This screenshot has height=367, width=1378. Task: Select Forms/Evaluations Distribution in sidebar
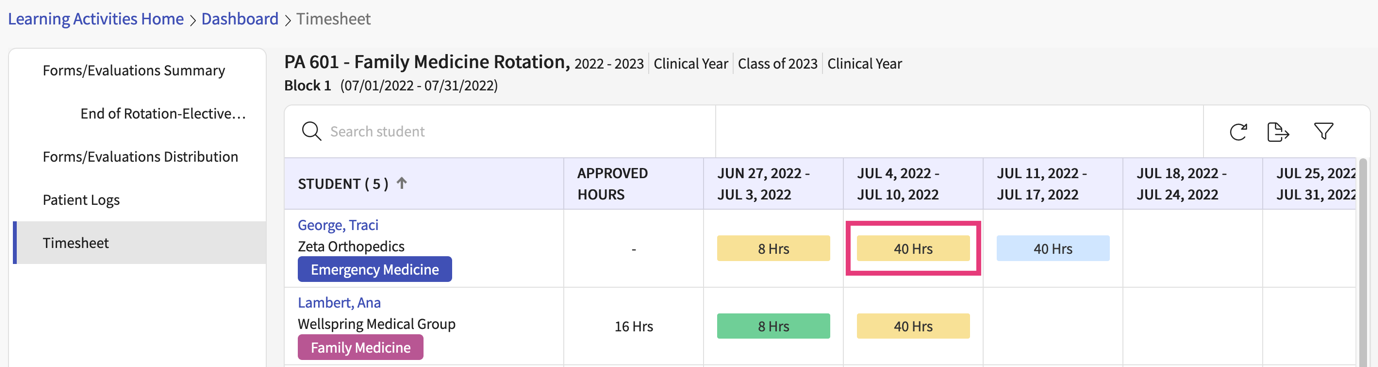[140, 156]
